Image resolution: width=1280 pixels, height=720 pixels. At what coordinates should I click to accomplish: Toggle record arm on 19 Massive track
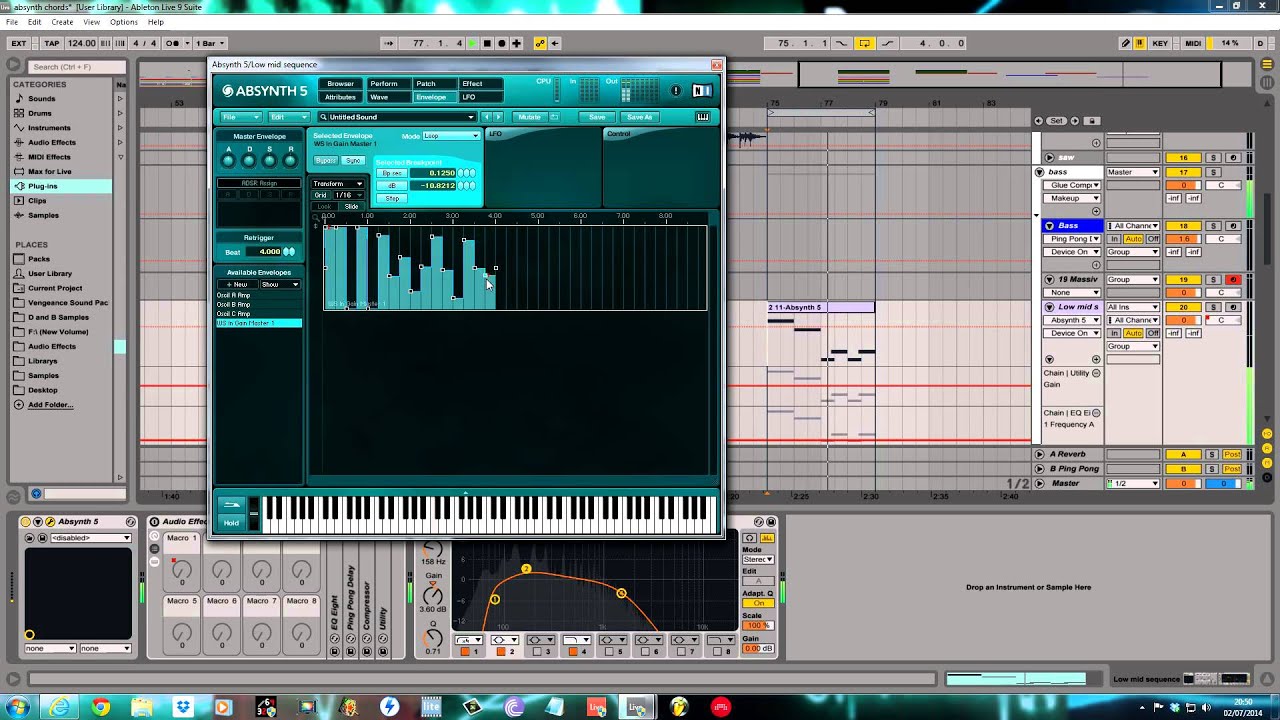1233,280
